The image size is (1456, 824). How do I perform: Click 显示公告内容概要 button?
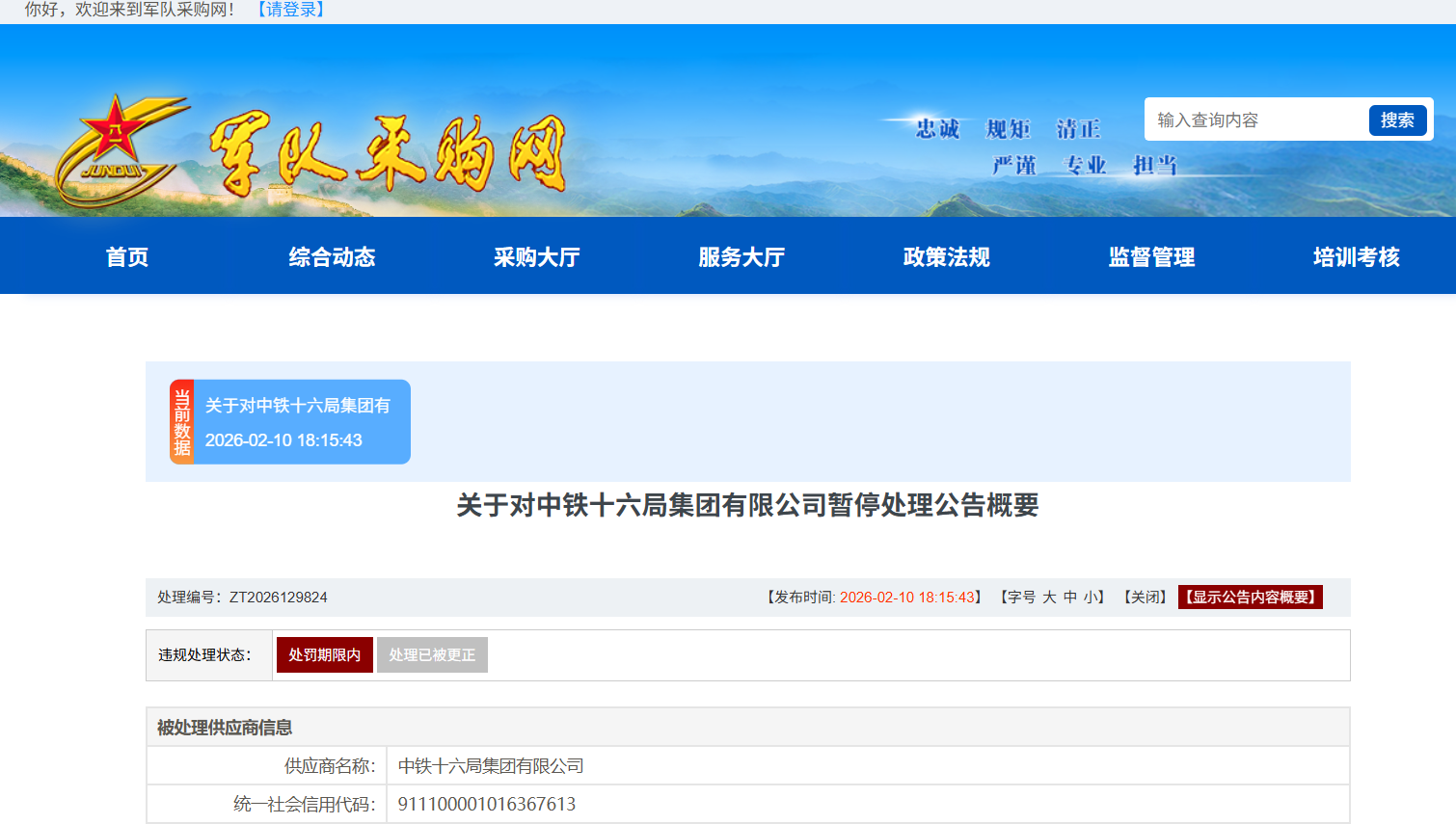pyautogui.click(x=1251, y=598)
